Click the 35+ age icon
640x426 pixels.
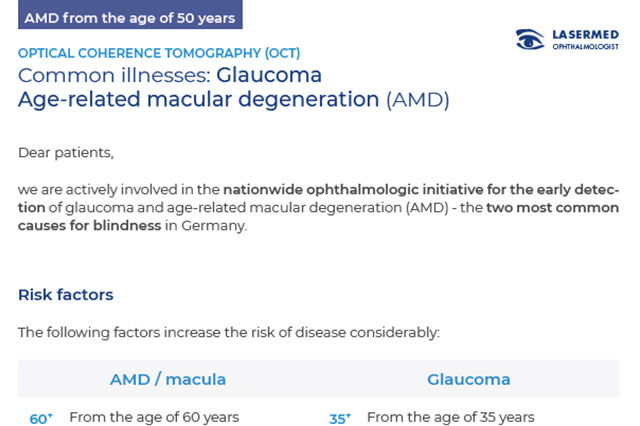tap(340, 419)
